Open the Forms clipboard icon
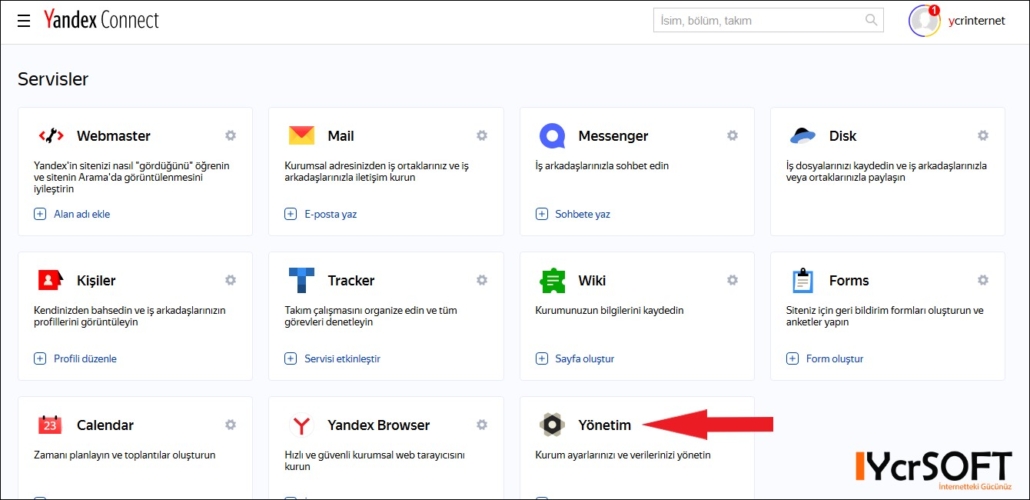This screenshot has width=1030, height=500. click(x=803, y=281)
